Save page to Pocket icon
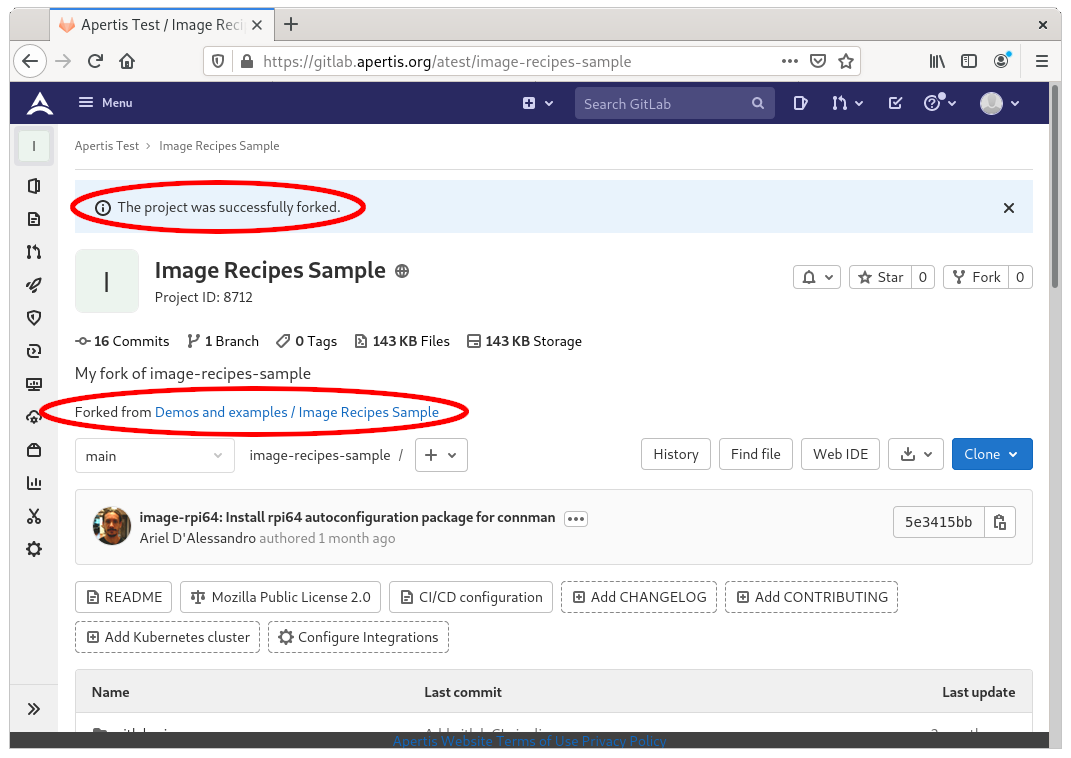 pos(818,61)
